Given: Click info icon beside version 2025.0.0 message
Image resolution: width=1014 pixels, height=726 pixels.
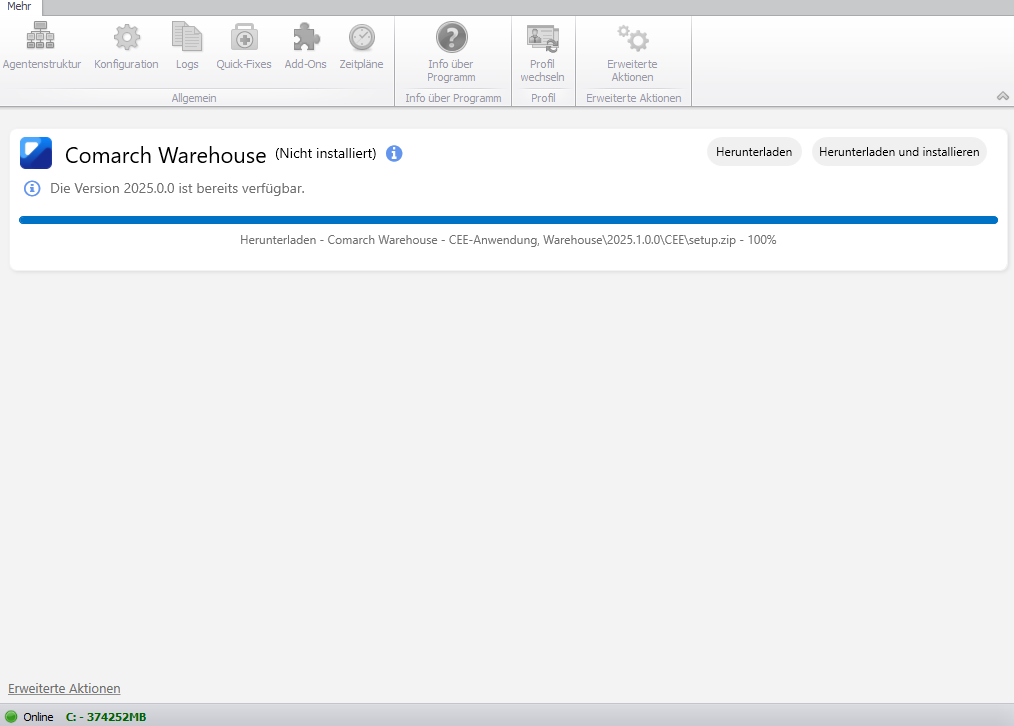Looking at the screenshot, I should click(x=32, y=188).
